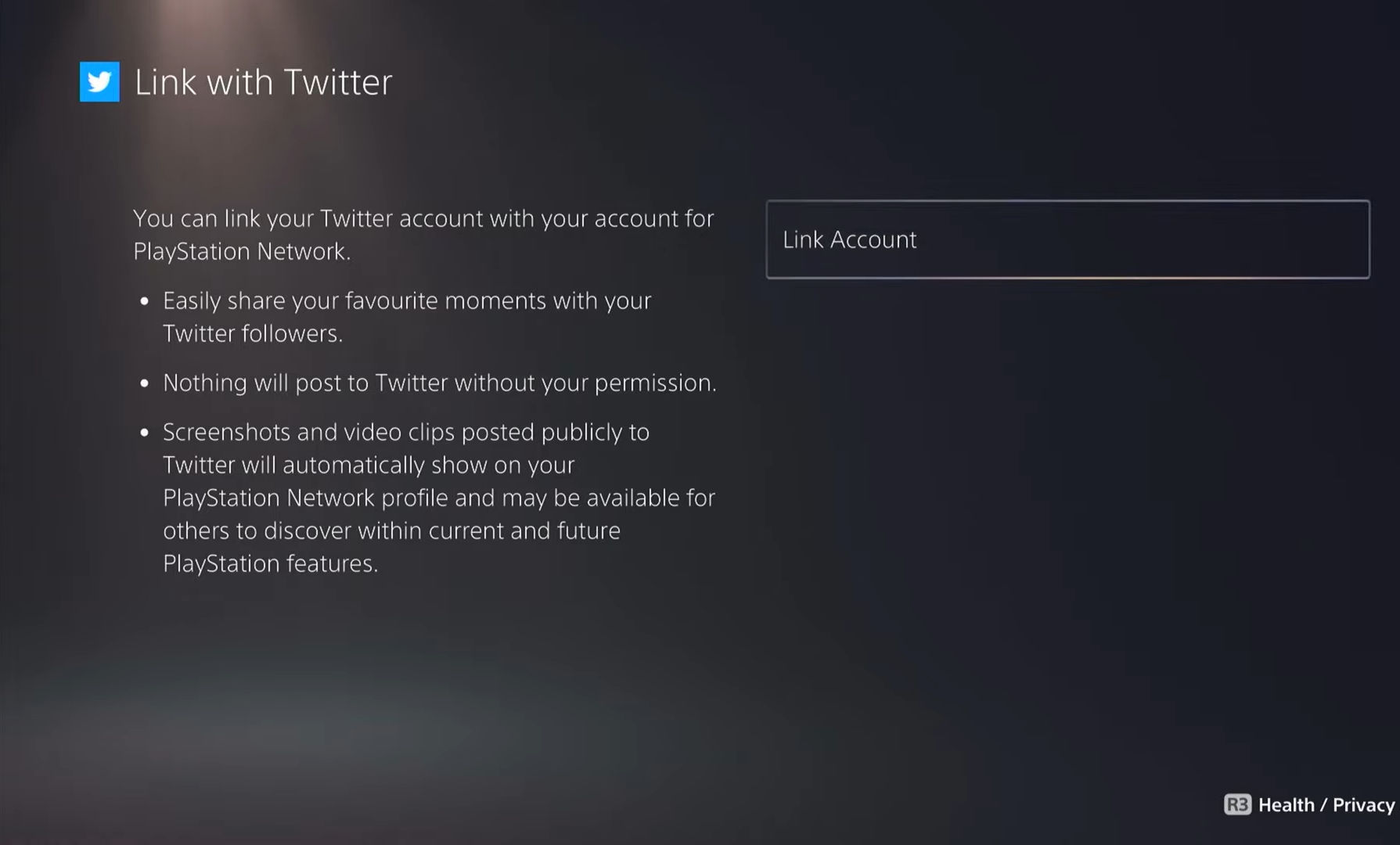Click the white bird inside the blue square
Image resolution: width=1400 pixels, height=845 pixels.
click(99, 81)
